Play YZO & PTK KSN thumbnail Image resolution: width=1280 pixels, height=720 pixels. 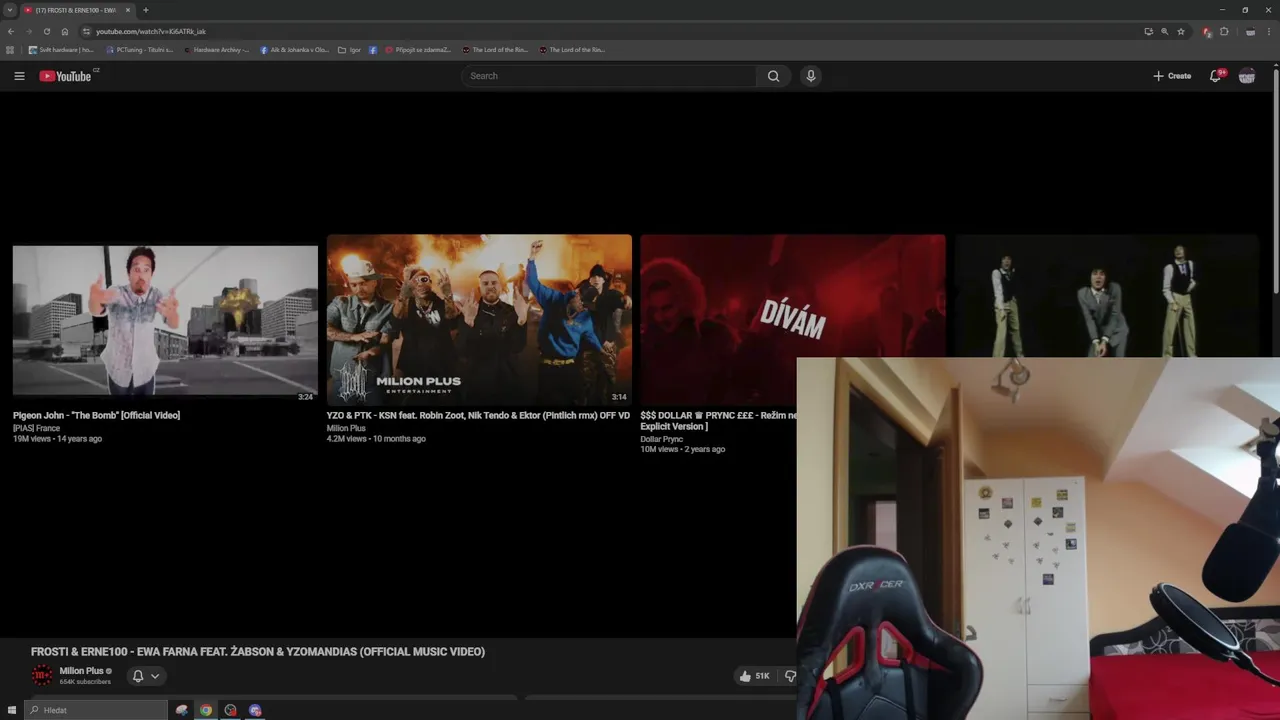tap(479, 320)
